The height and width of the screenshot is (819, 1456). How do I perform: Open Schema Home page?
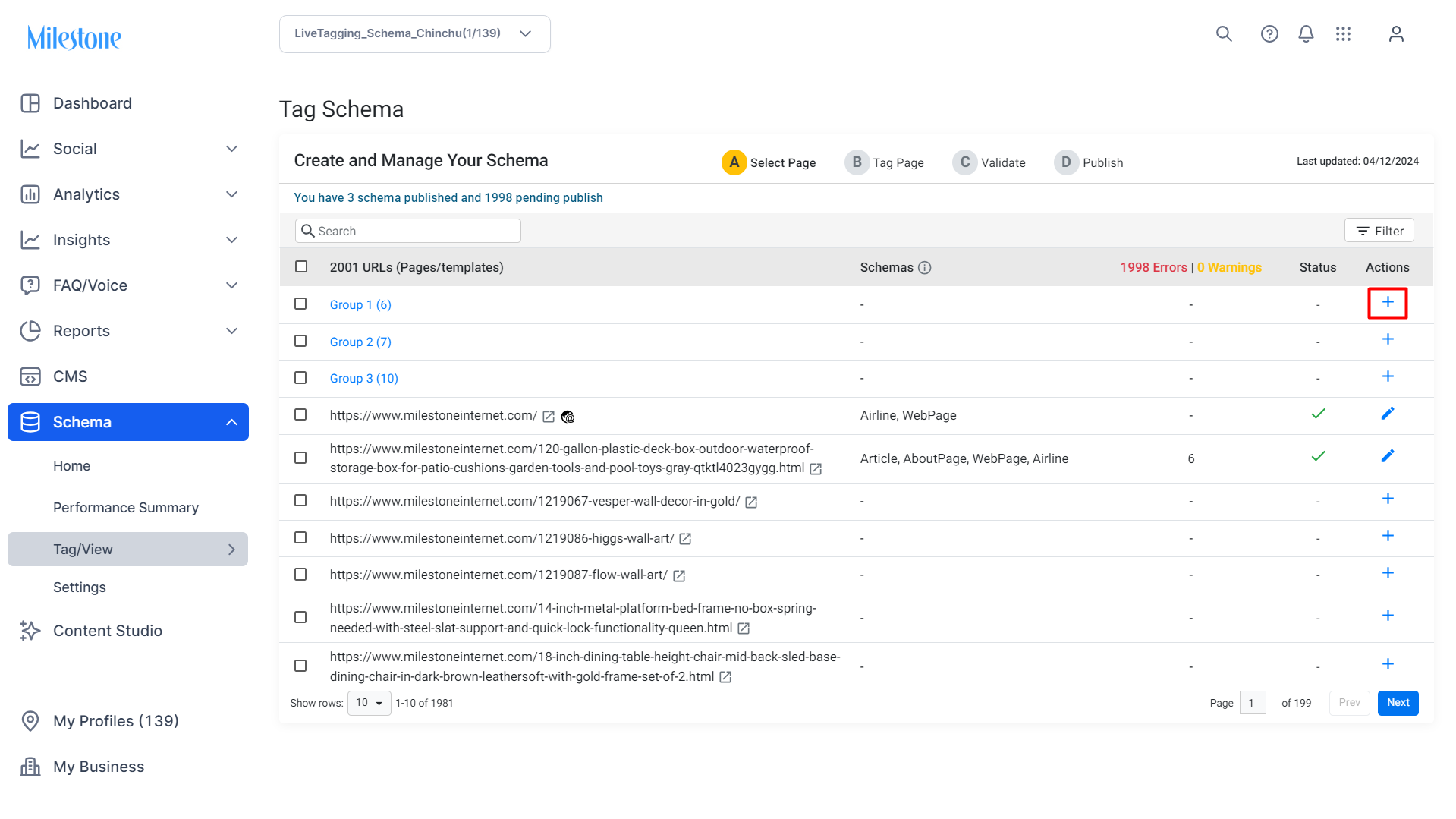tap(72, 466)
